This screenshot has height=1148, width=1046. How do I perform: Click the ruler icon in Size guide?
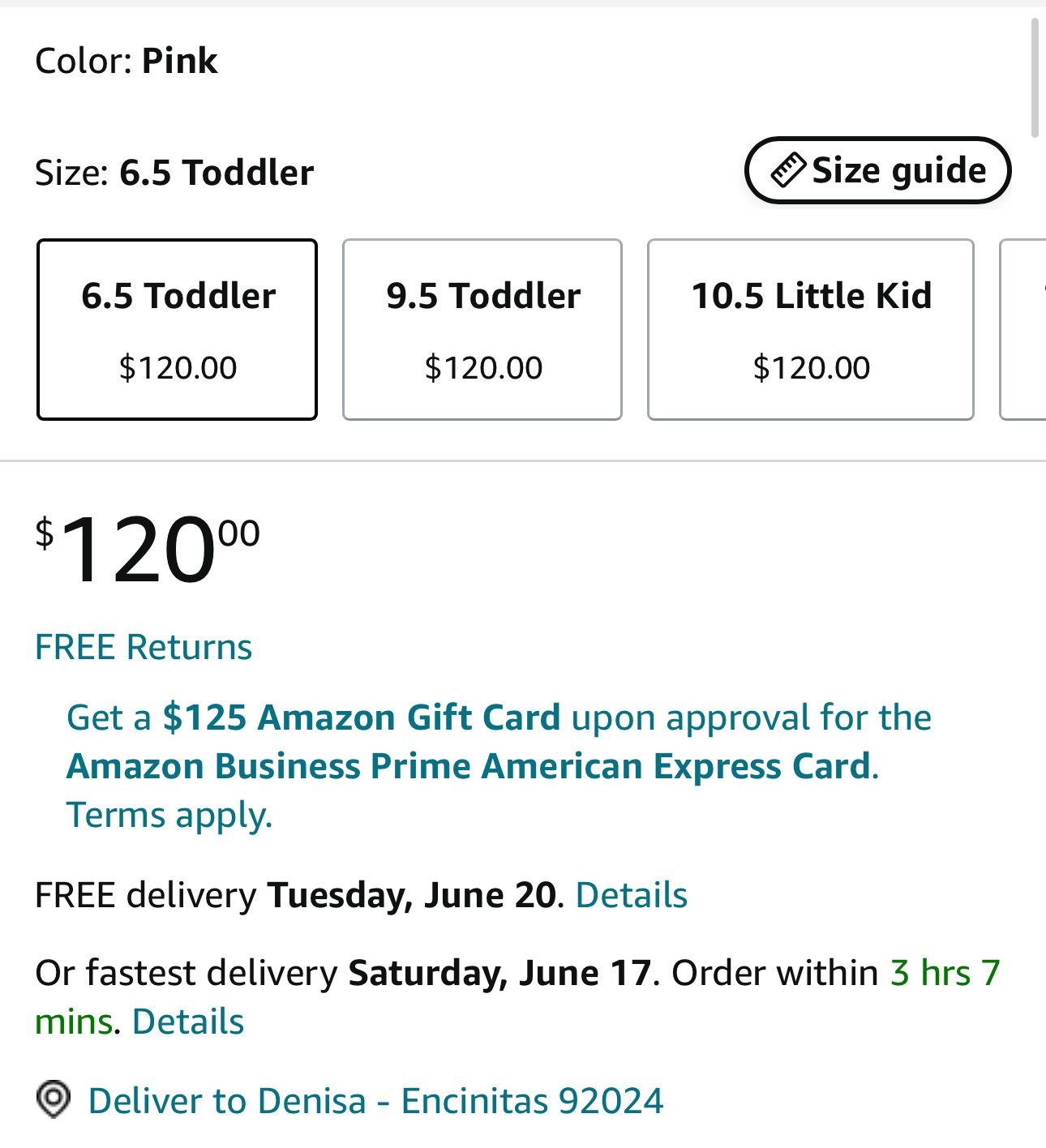(x=787, y=170)
